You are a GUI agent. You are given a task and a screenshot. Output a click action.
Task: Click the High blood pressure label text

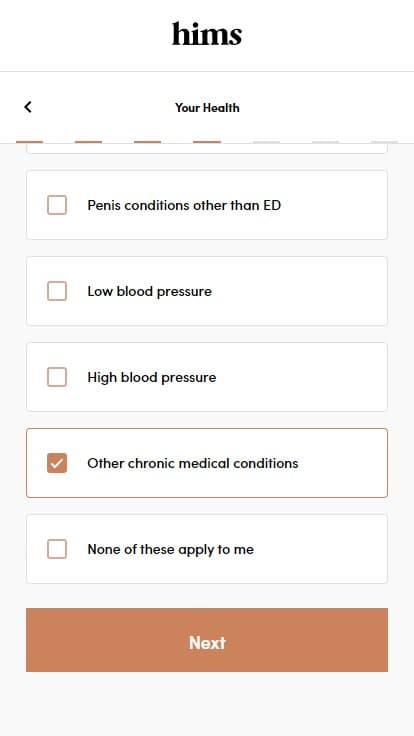pos(152,377)
